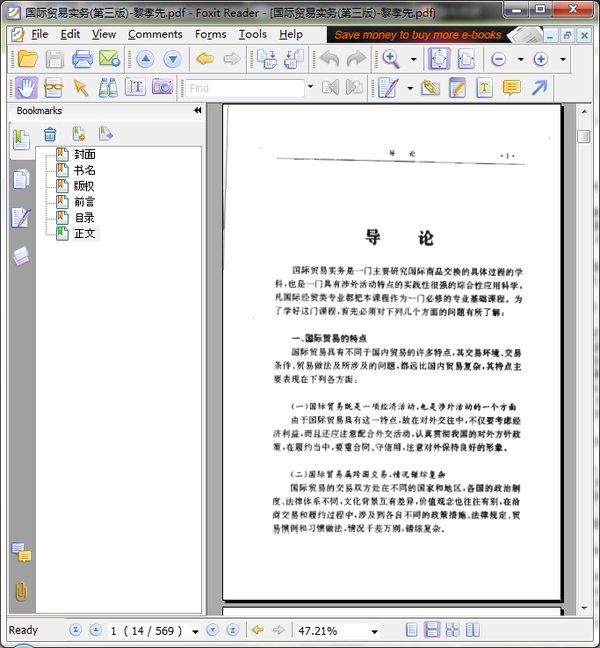The image size is (600, 648).
Task: Show the Pages thumbnails panel in sidebar
Action: click(x=21, y=179)
